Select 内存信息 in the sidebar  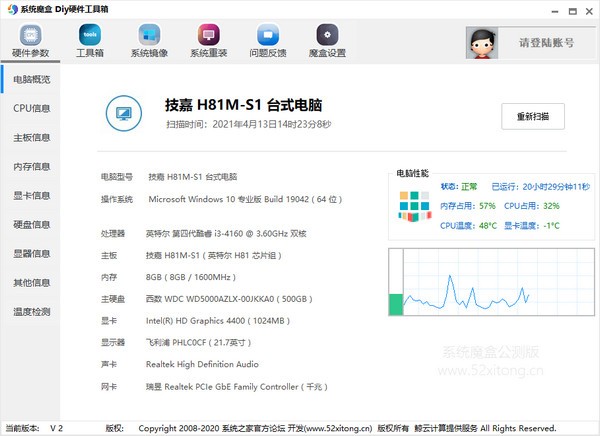[32, 167]
